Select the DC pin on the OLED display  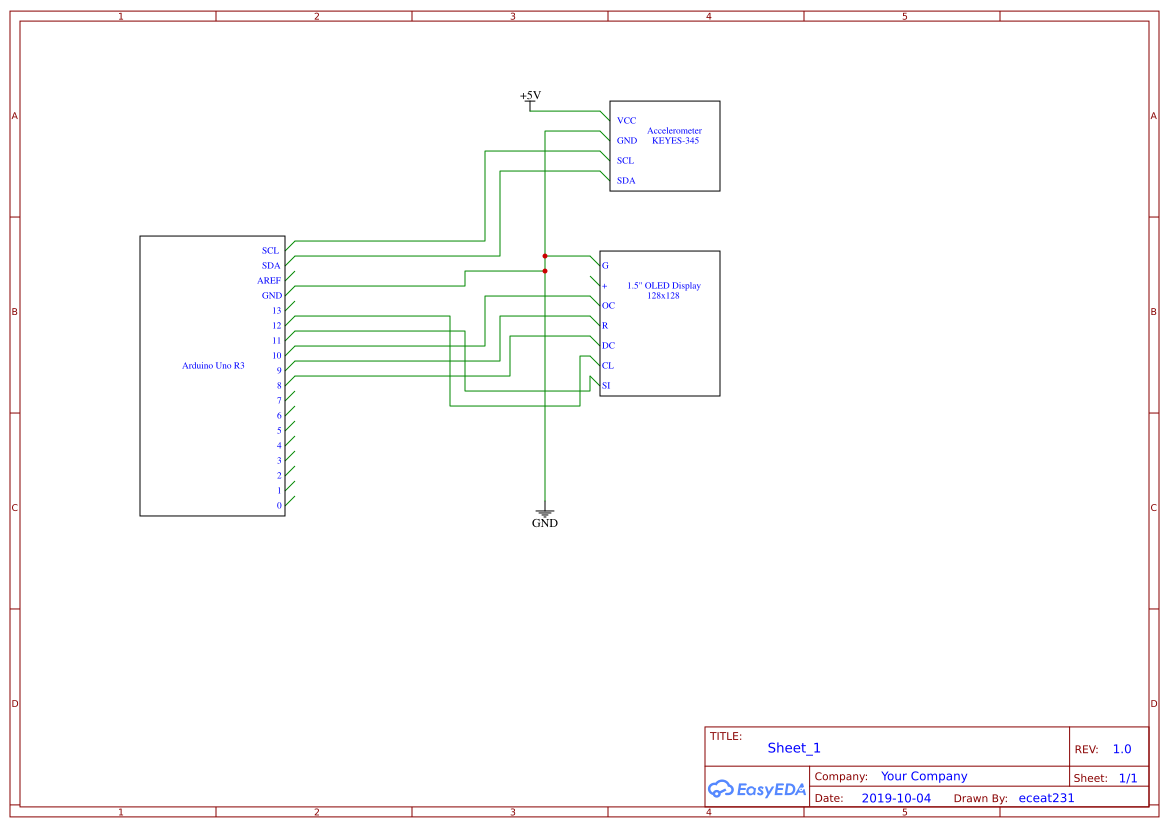pyautogui.click(x=608, y=345)
